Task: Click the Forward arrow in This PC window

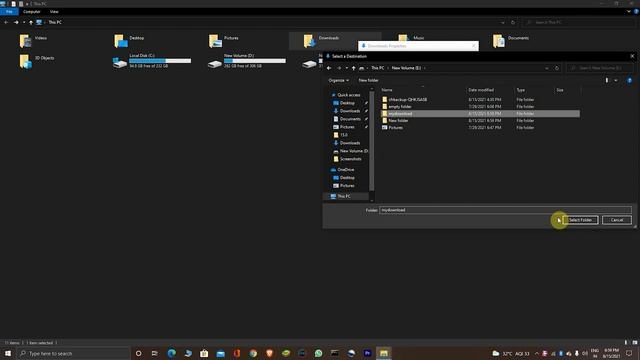Action: (x=16, y=22)
